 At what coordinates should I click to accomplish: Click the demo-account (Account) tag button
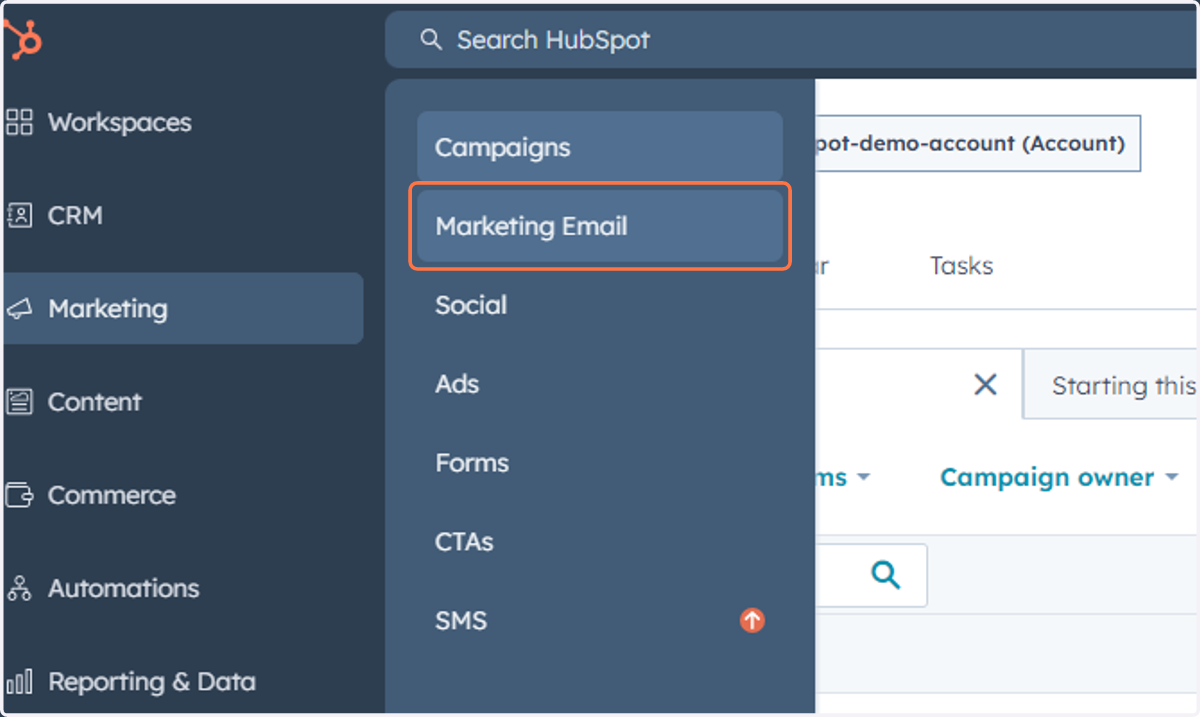click(x=978, y=144)
